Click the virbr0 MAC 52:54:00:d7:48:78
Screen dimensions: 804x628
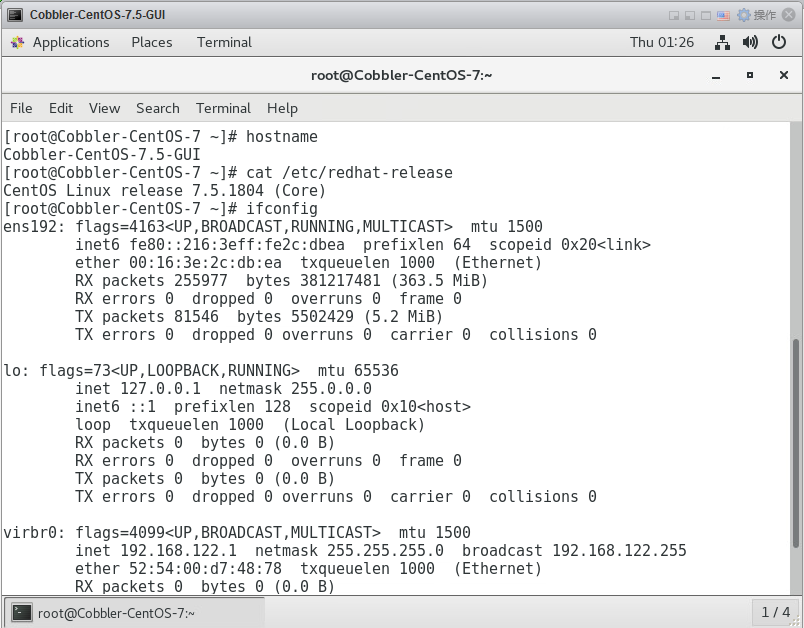tap(205, 569)
